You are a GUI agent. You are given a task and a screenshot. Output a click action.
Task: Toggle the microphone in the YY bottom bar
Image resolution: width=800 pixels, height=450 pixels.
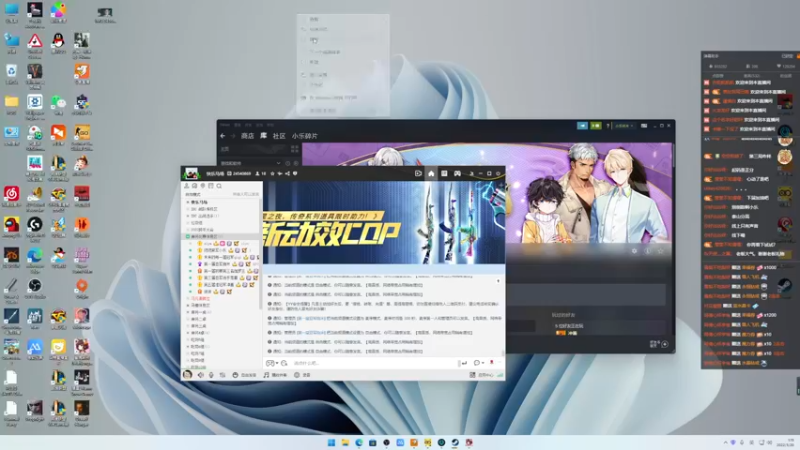211,375
